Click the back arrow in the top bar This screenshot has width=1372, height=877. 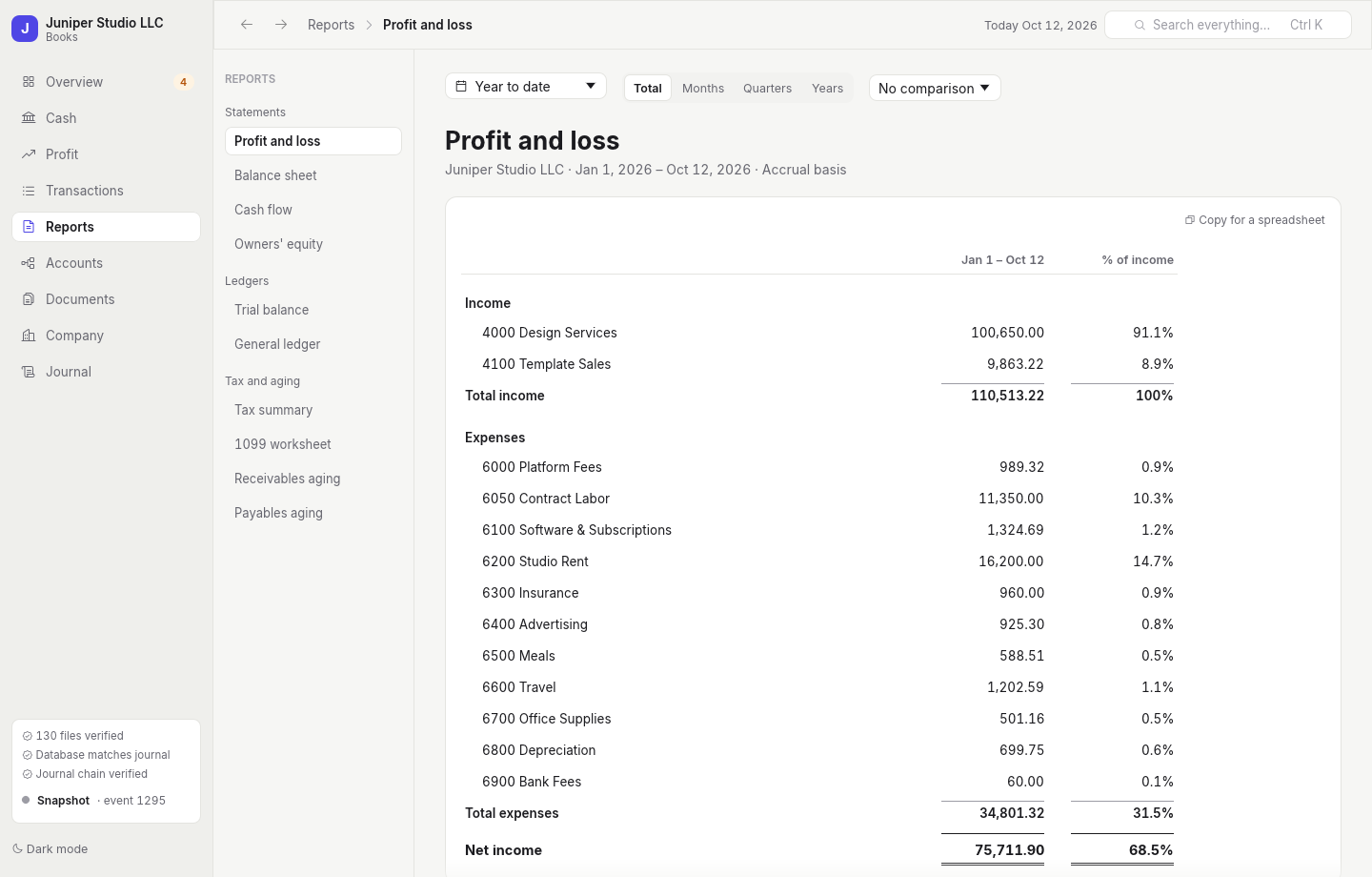247,25
